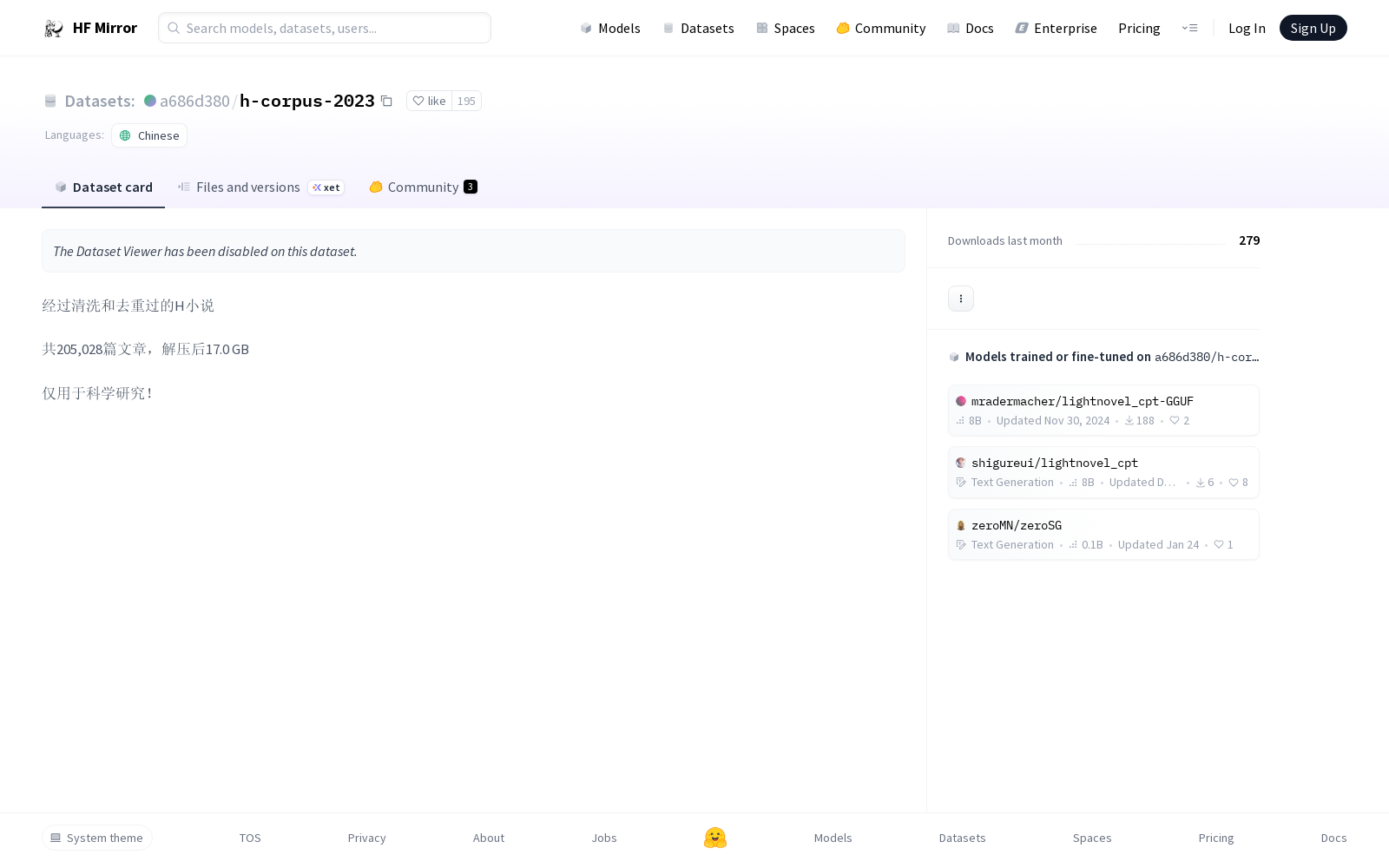Click the a686d380 user avatar
1389x868 pixels.
150,101
